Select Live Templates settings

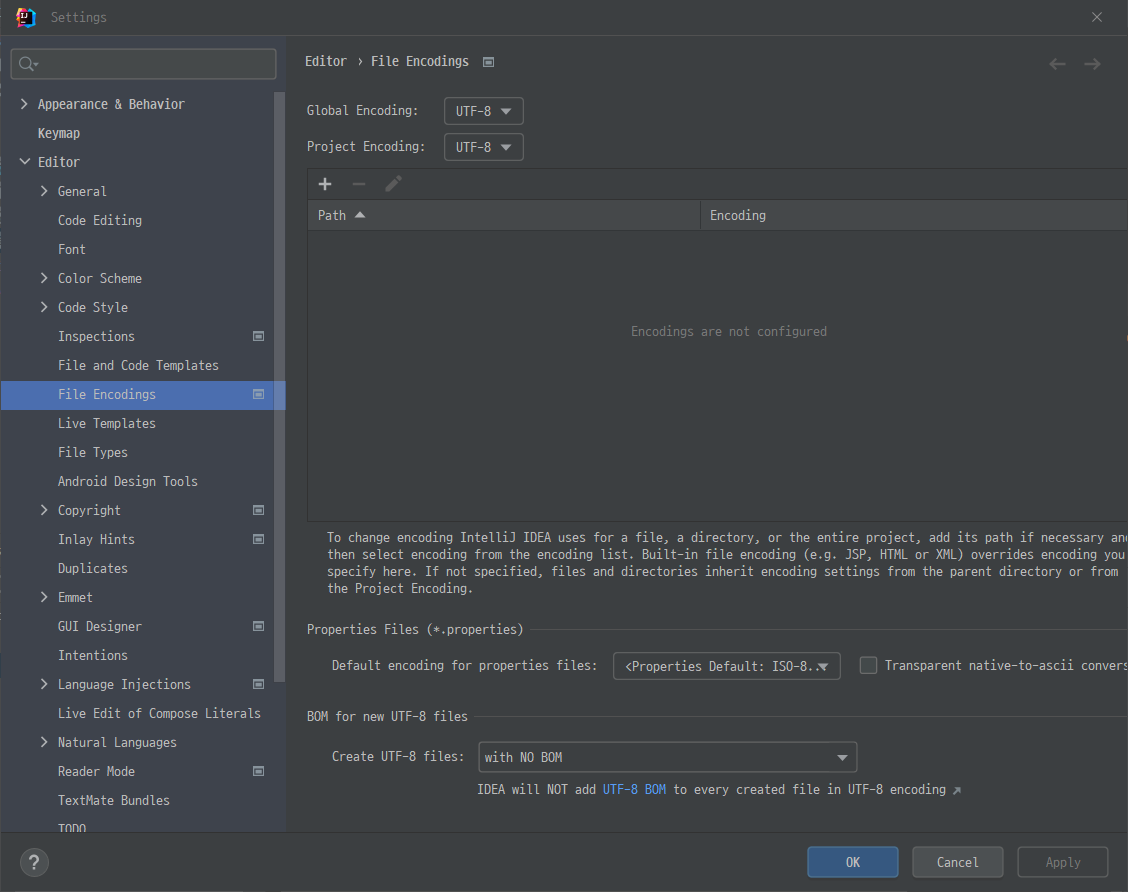click(106, 423)
